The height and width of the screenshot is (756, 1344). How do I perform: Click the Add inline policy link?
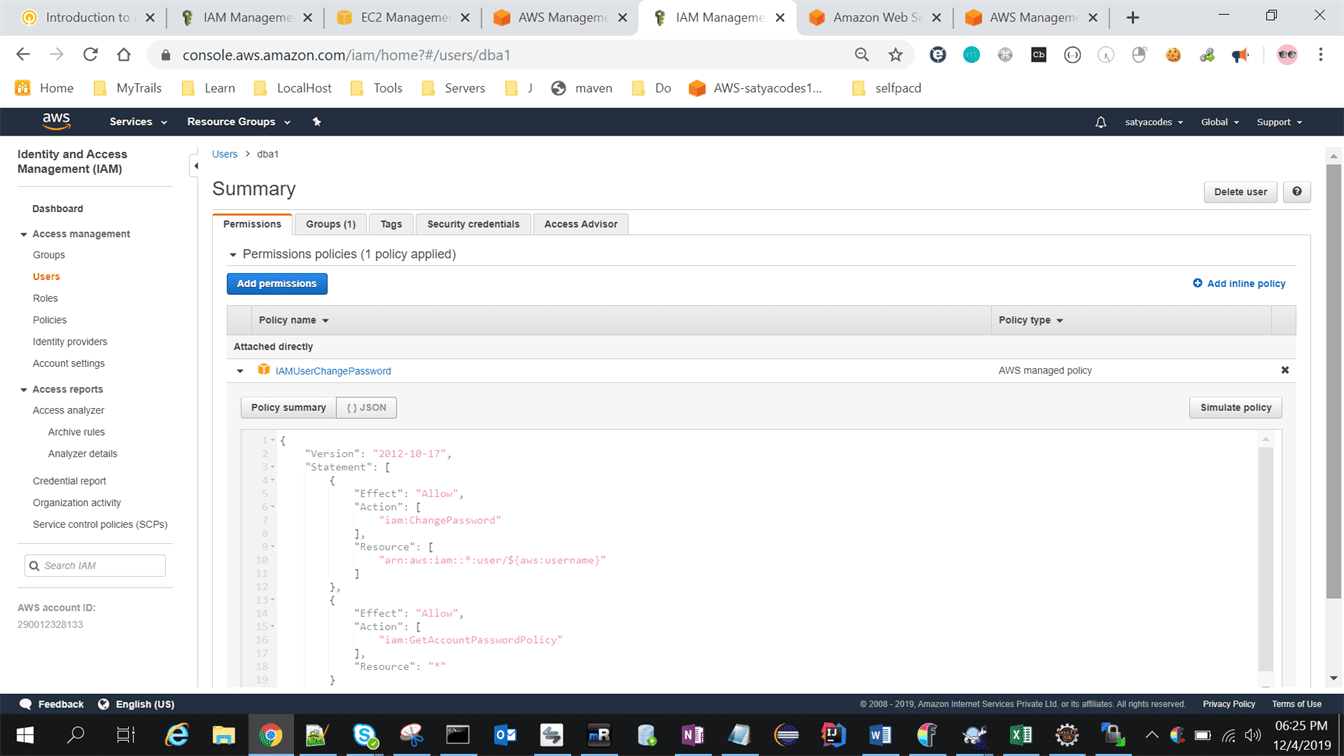pos(1239,284)
